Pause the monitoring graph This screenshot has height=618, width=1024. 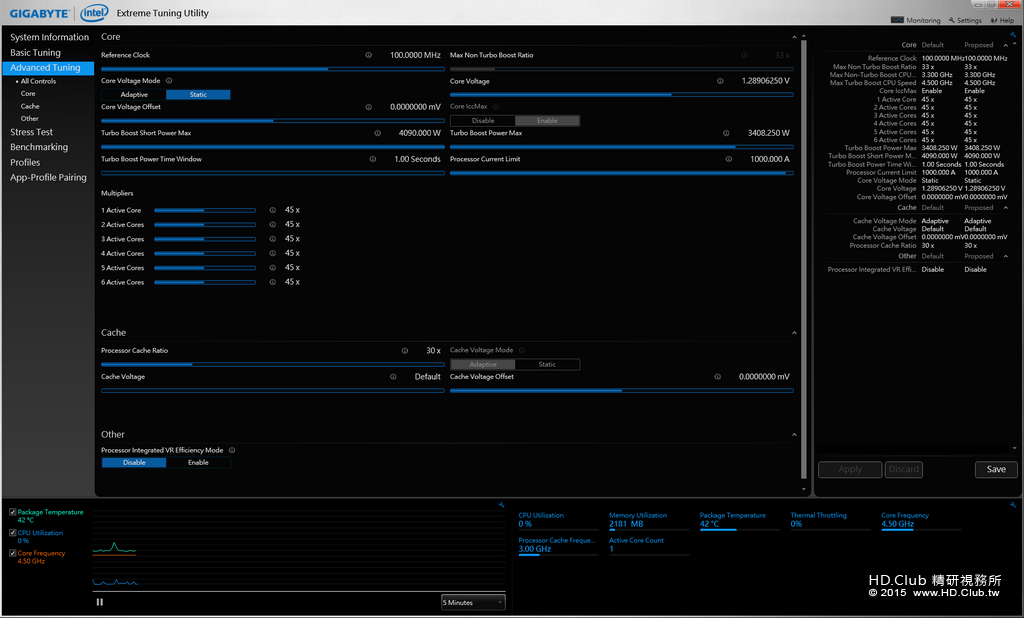(x=99, y=602)
